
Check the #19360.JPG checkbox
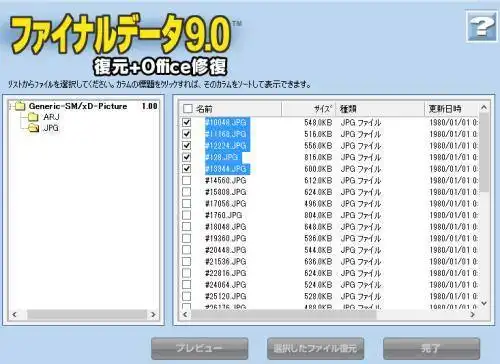click(187, 238)
